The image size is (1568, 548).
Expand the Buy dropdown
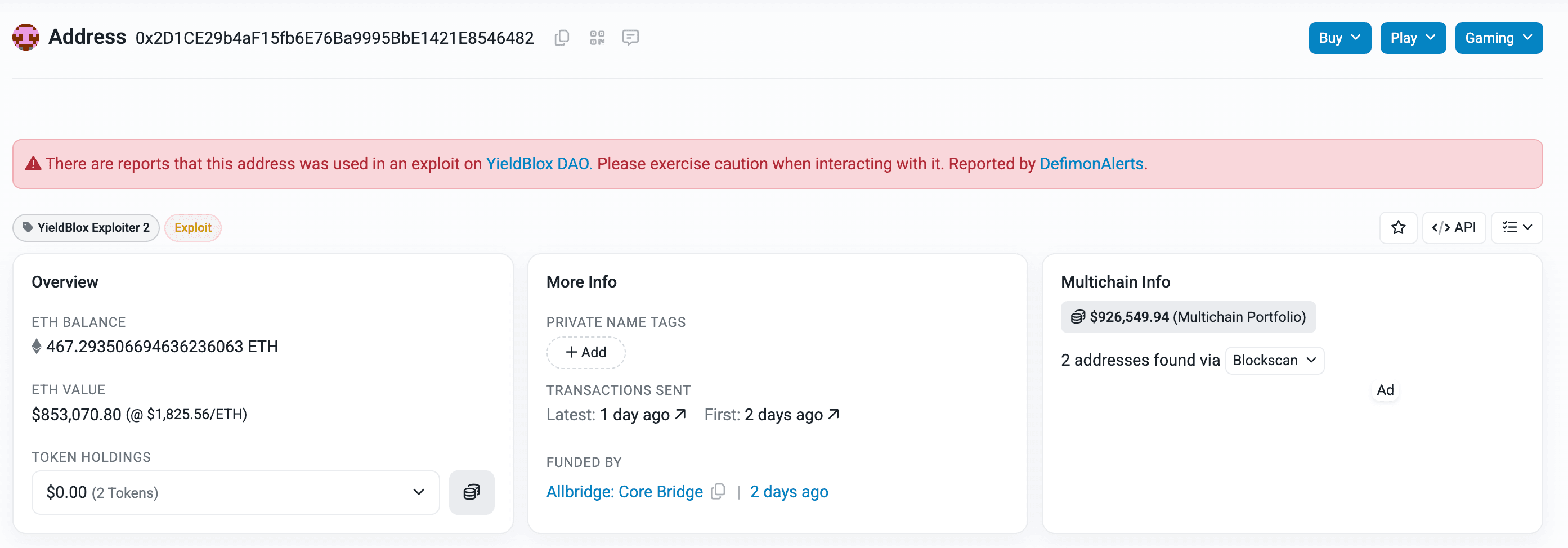point(1339,38)
